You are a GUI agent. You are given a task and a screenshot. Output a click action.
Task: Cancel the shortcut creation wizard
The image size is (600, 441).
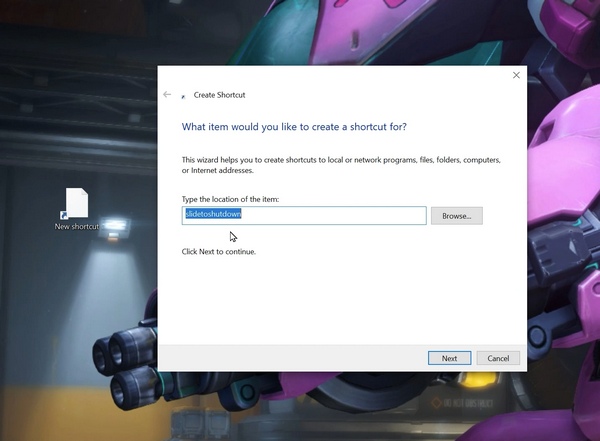pos(498,358)
